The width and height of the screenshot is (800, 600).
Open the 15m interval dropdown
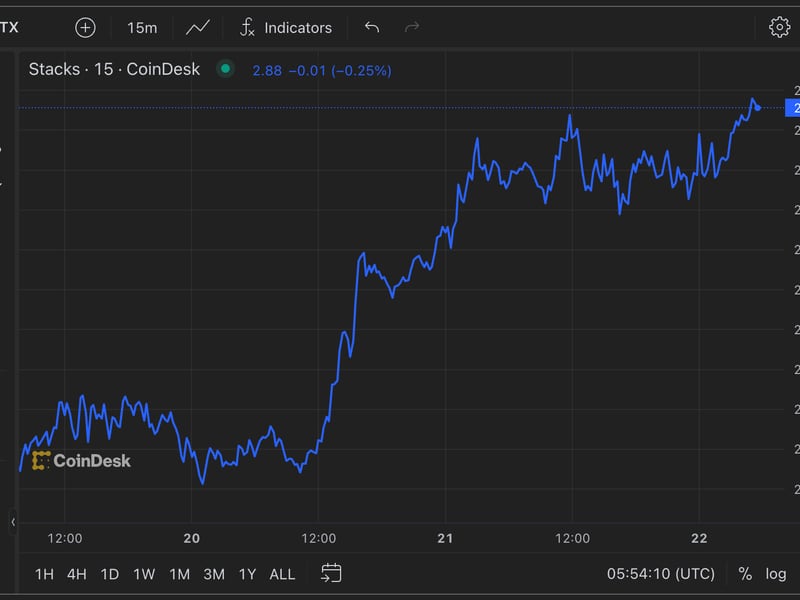142,27
